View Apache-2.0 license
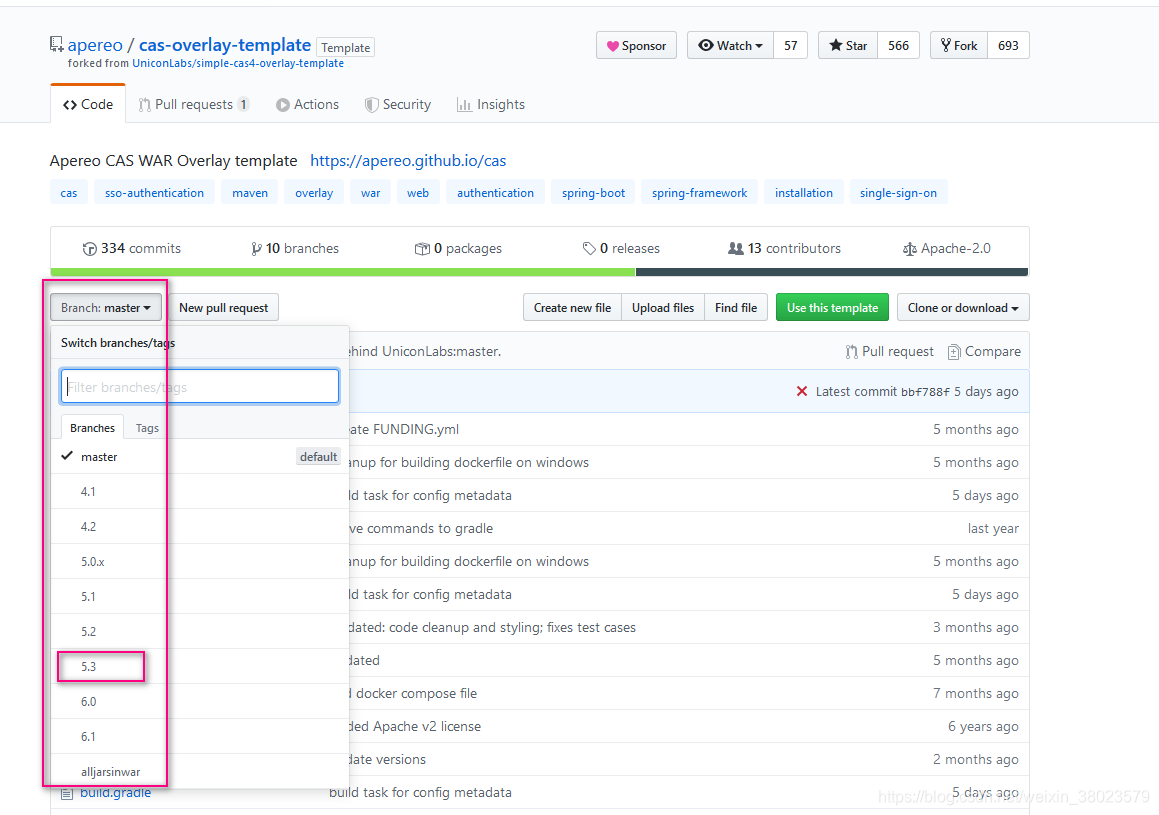The height and width of the screenshot is (815, 1159). point(947,248)
